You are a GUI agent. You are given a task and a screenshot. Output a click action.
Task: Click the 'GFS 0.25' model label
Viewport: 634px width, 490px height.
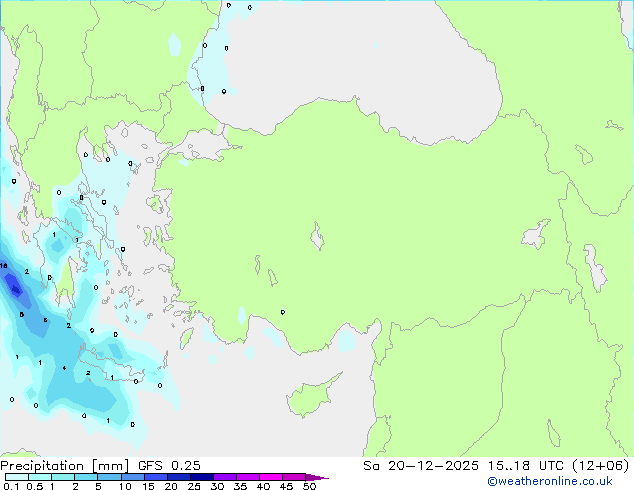169,466
